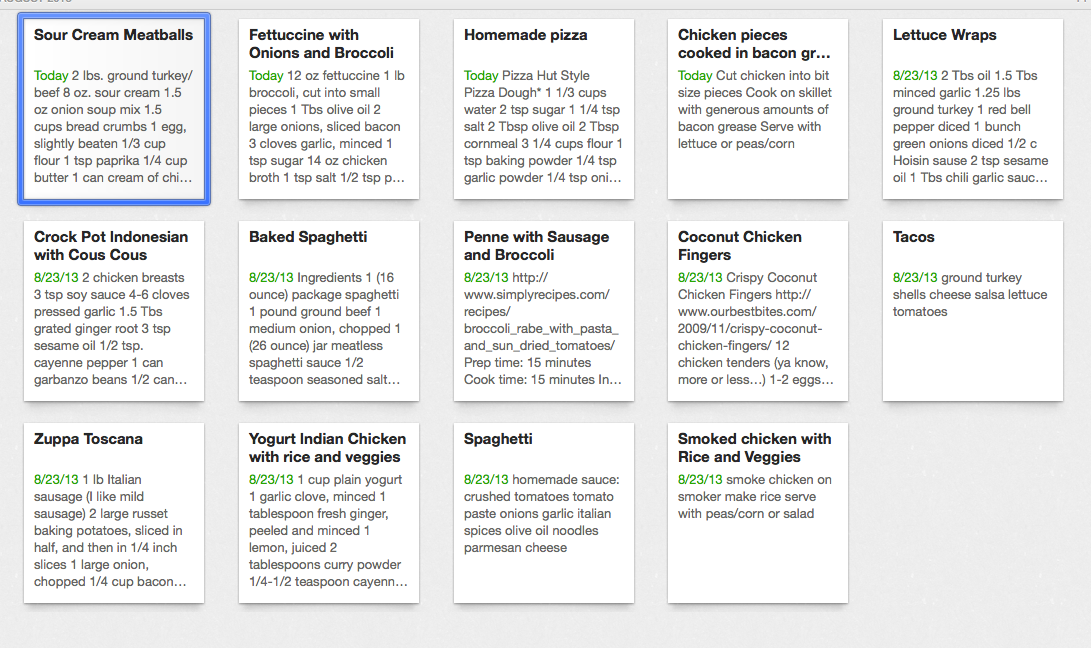Open the Baked Spaghetti note card
Image resolution: width=1091 pixels, height=648 pixels.
click(329, 311)
